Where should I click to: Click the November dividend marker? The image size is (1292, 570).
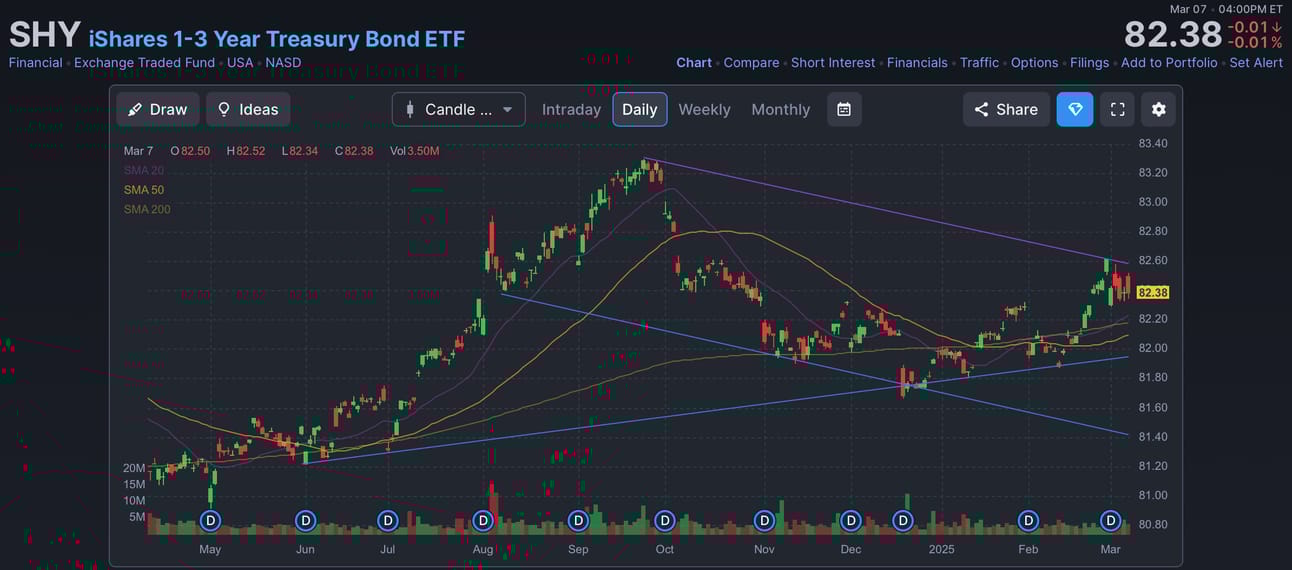point(764,521)
